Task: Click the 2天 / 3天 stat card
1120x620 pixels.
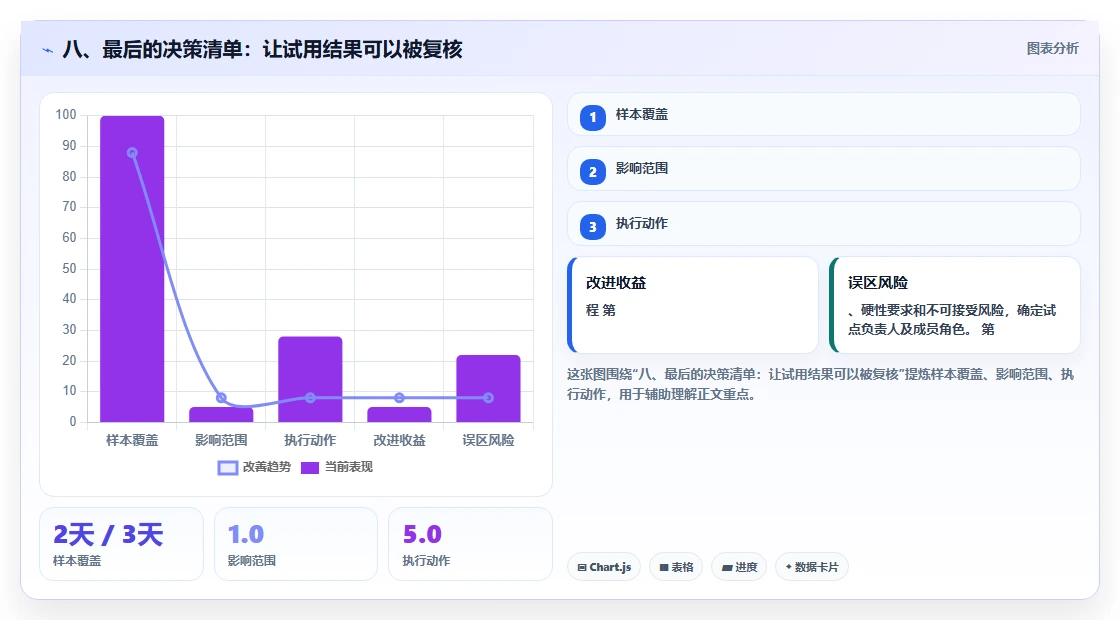Action: [x=121, y=544]
